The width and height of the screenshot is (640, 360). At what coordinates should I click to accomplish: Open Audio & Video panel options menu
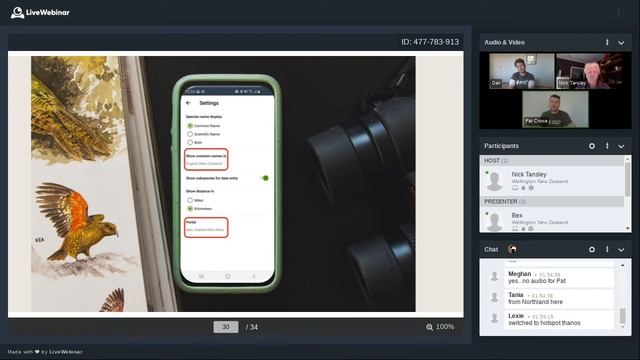607,42
